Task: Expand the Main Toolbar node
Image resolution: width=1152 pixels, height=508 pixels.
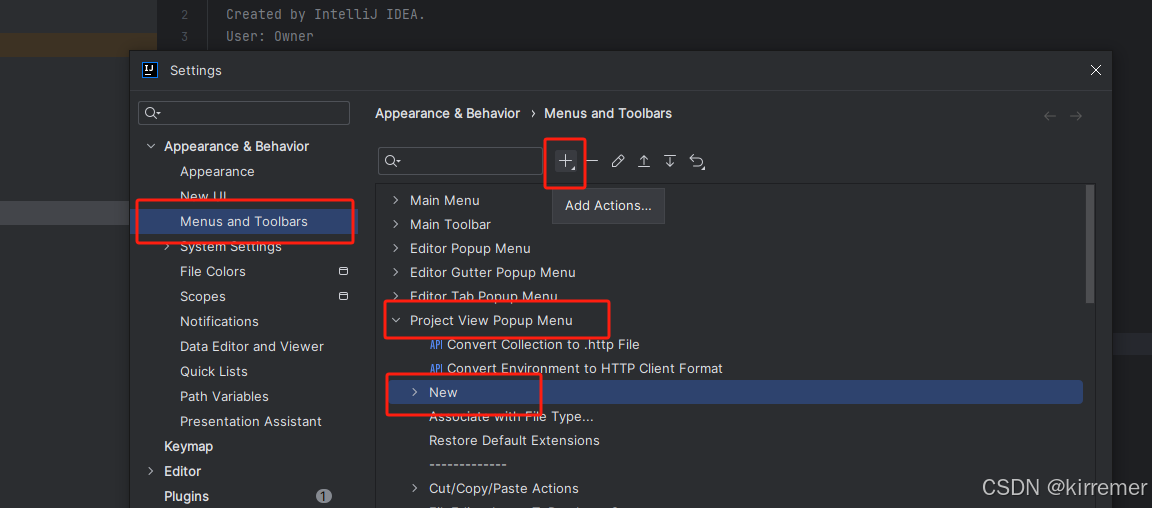Action: pyautogui.click(x=396, y=224)
